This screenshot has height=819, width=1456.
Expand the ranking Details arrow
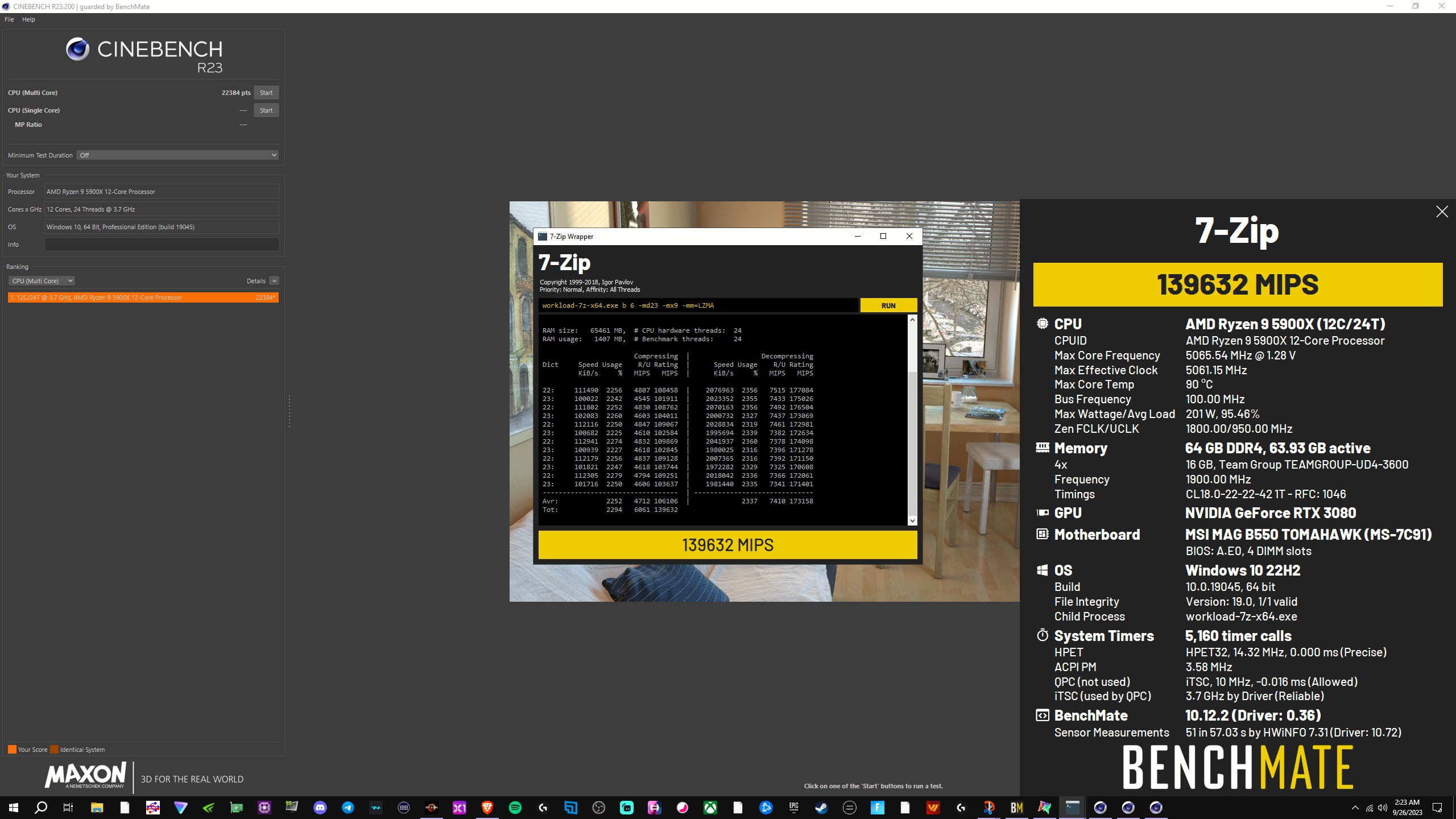[x=274, y=281]
